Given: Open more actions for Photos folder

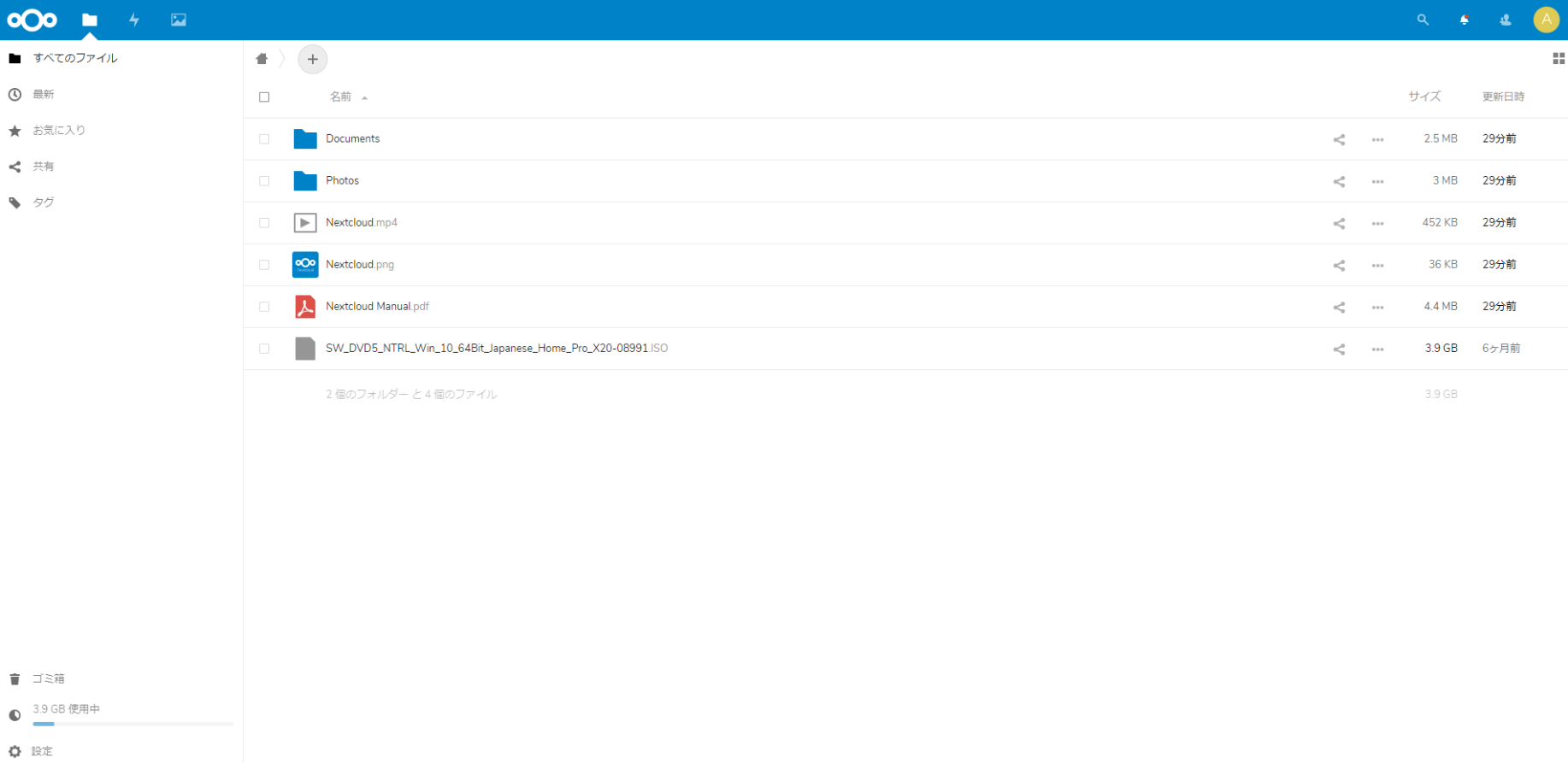Looking at the screenshot, I should click(1377, 181).
